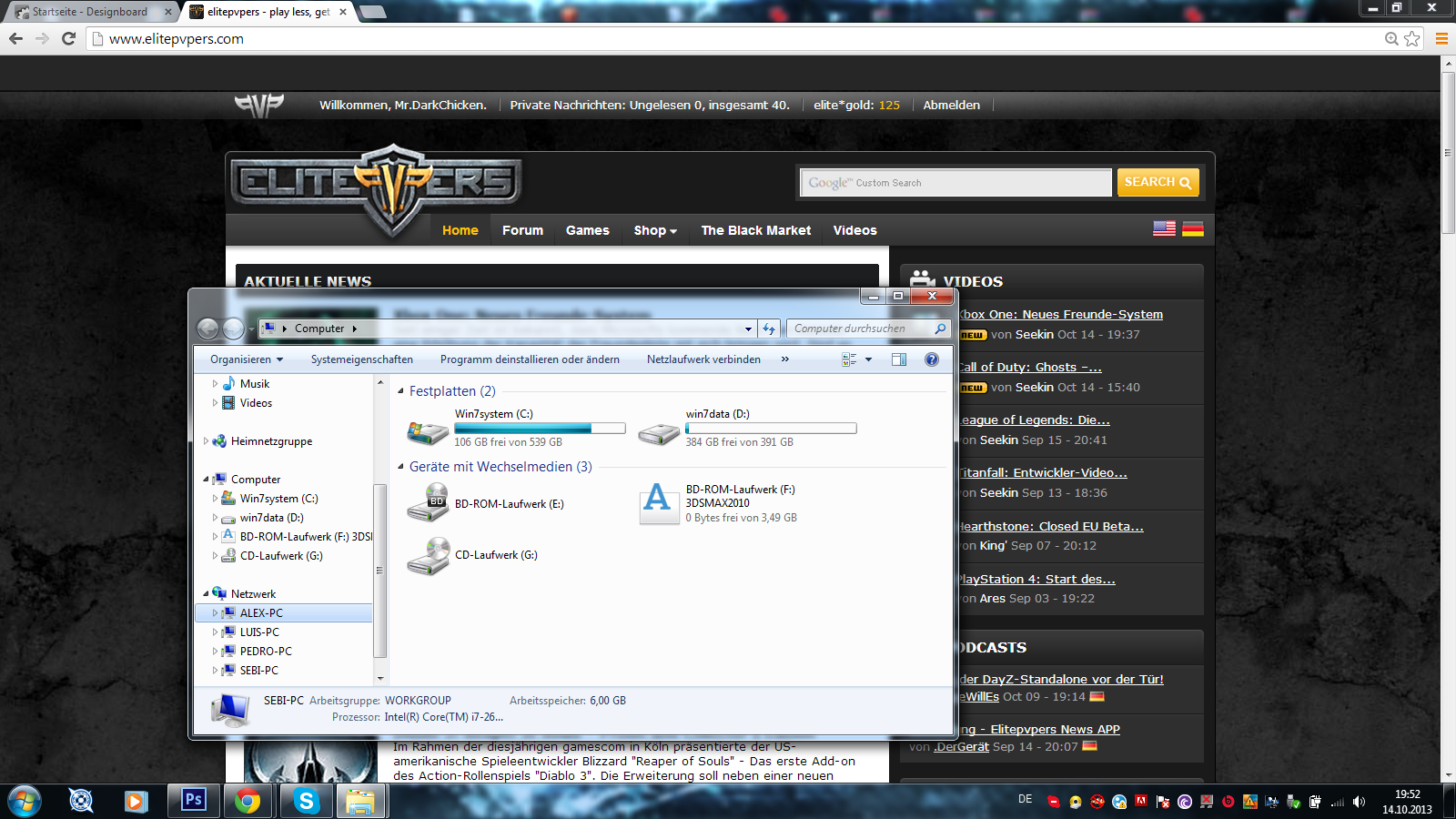Show more toolbar commands via the chevron
The height and width of the screenshot is (819, 1456).
(785, 359)
